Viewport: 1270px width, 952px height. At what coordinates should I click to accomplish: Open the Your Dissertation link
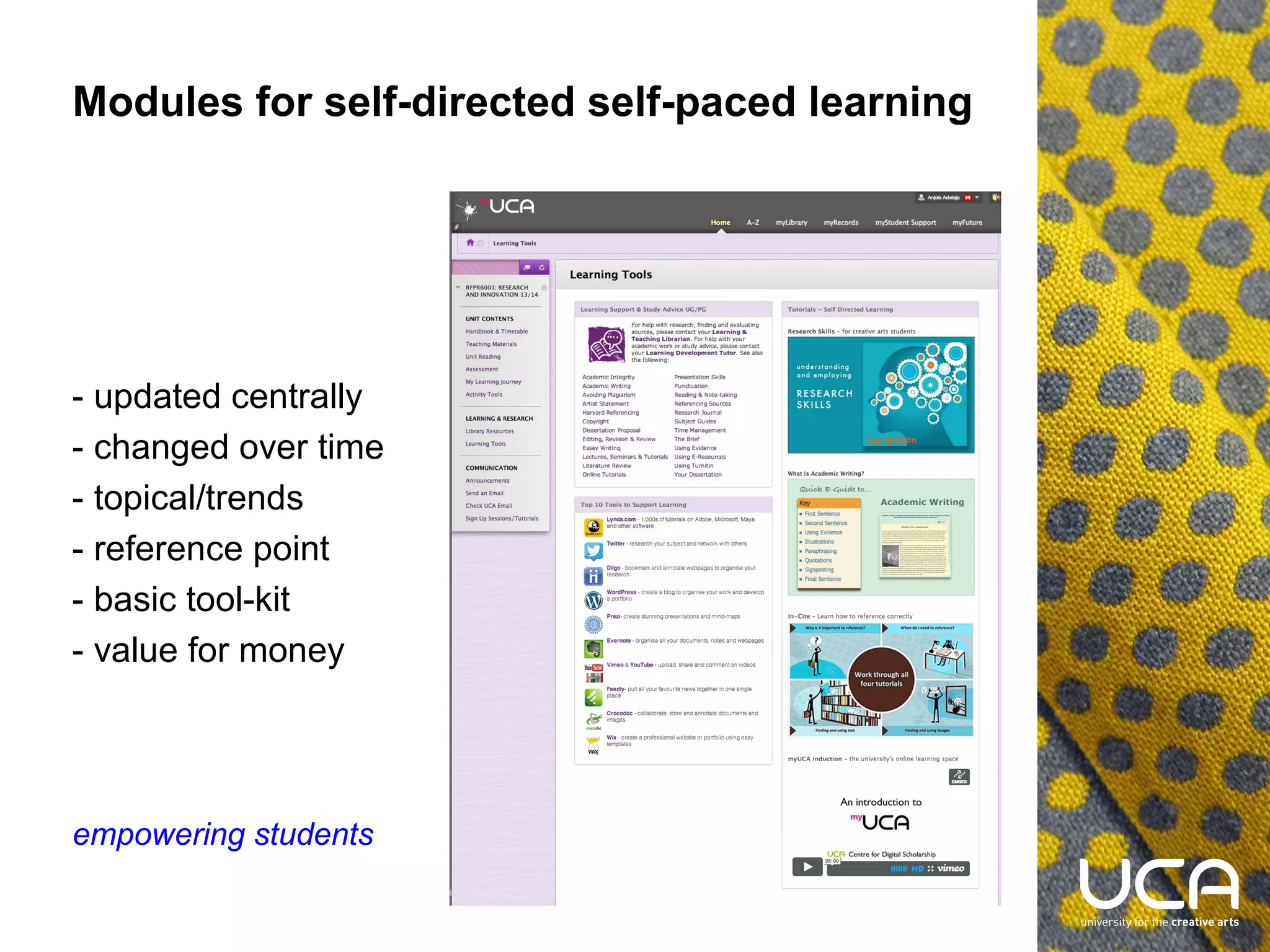point(698,475)
